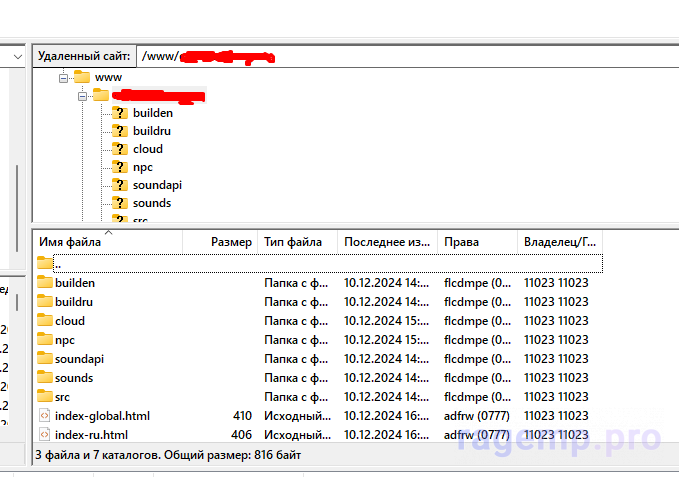Select the src folder row in file list

coord(64,397)
